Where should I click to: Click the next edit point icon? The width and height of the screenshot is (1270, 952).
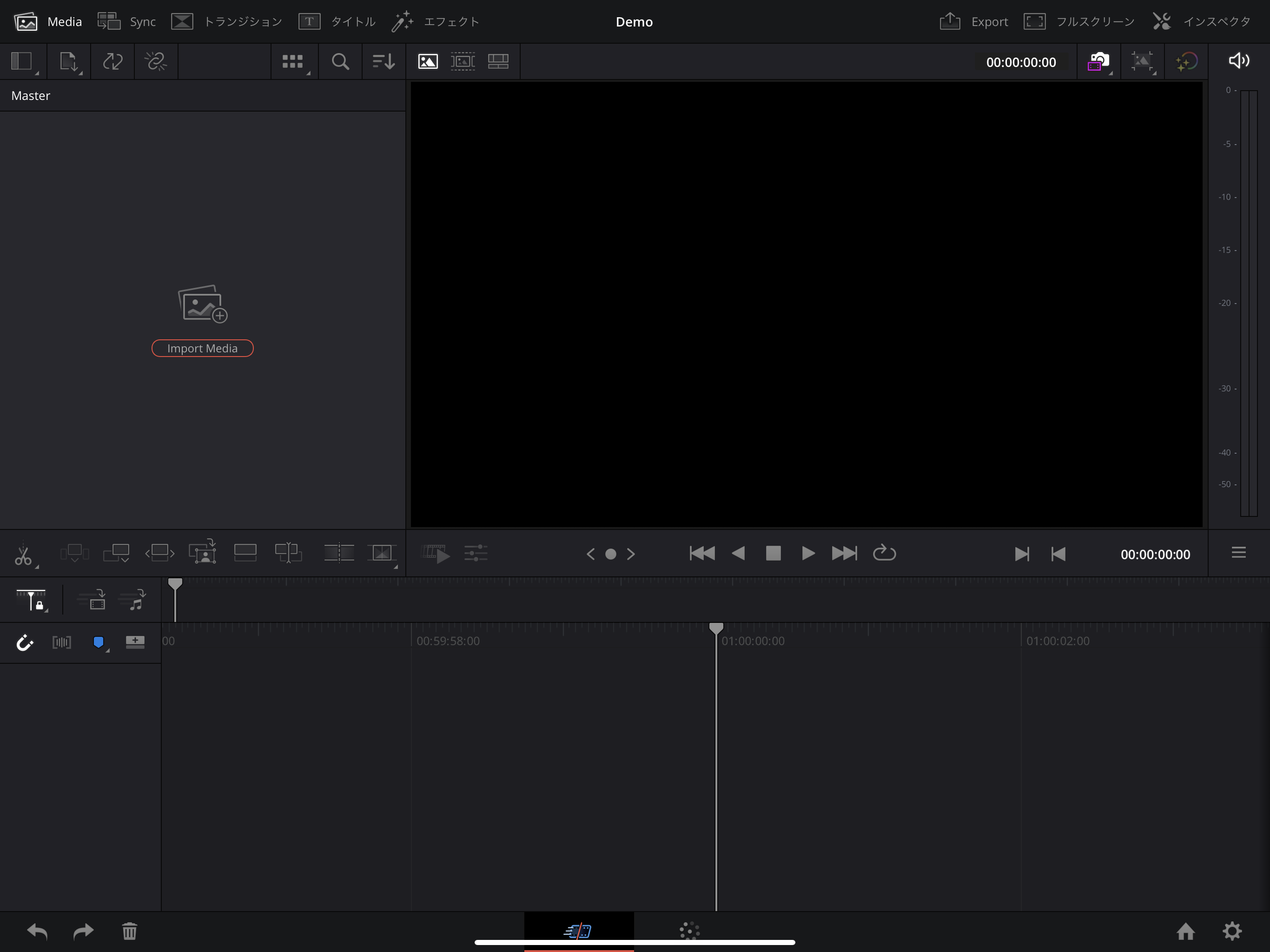pos(1022,554)
